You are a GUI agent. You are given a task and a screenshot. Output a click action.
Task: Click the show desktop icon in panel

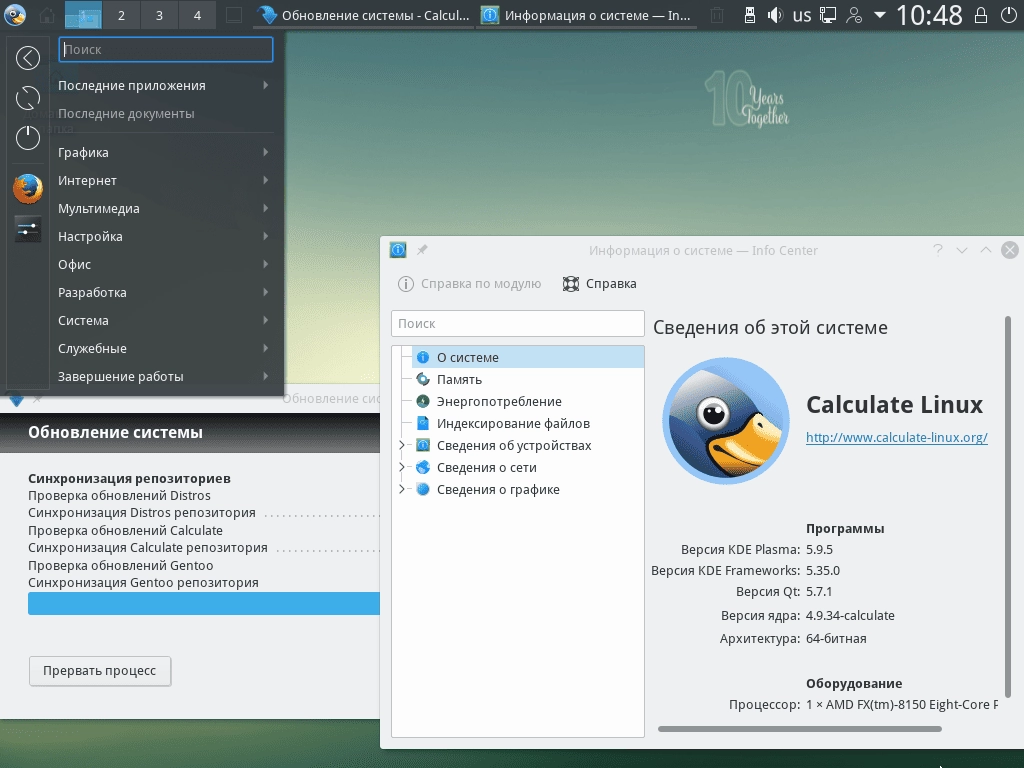(x=234, y=14)
